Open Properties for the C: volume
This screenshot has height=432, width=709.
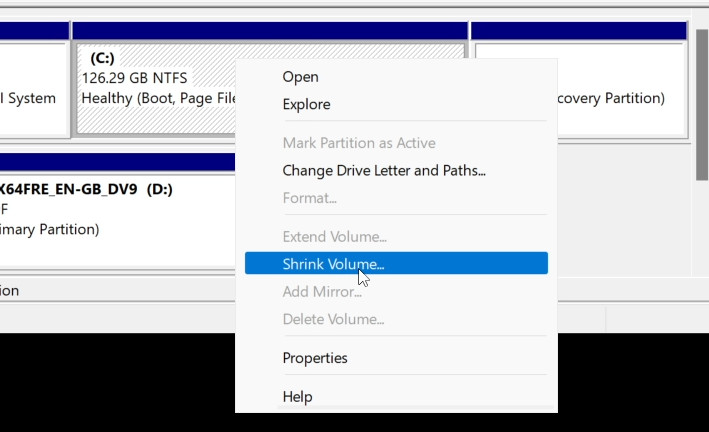[x=315, y=358]
